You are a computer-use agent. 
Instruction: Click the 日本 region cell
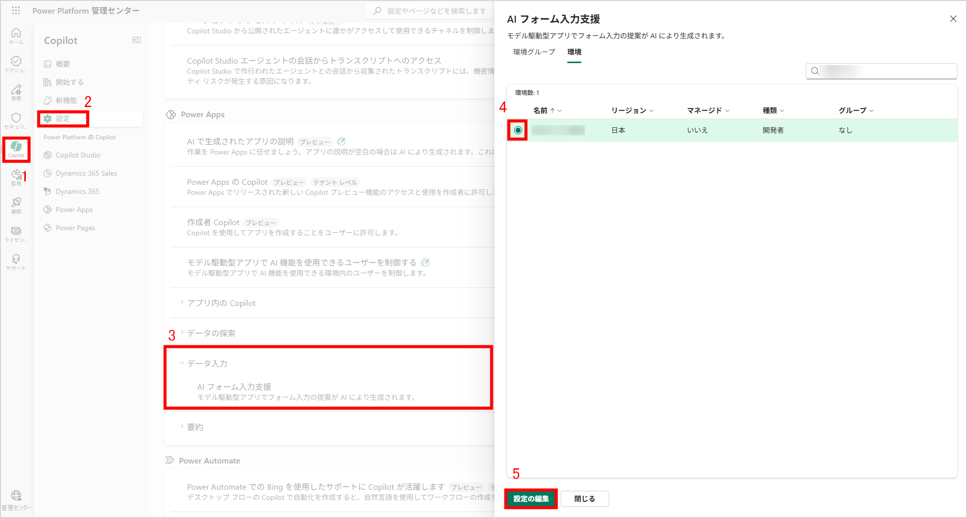coord(618,131)
